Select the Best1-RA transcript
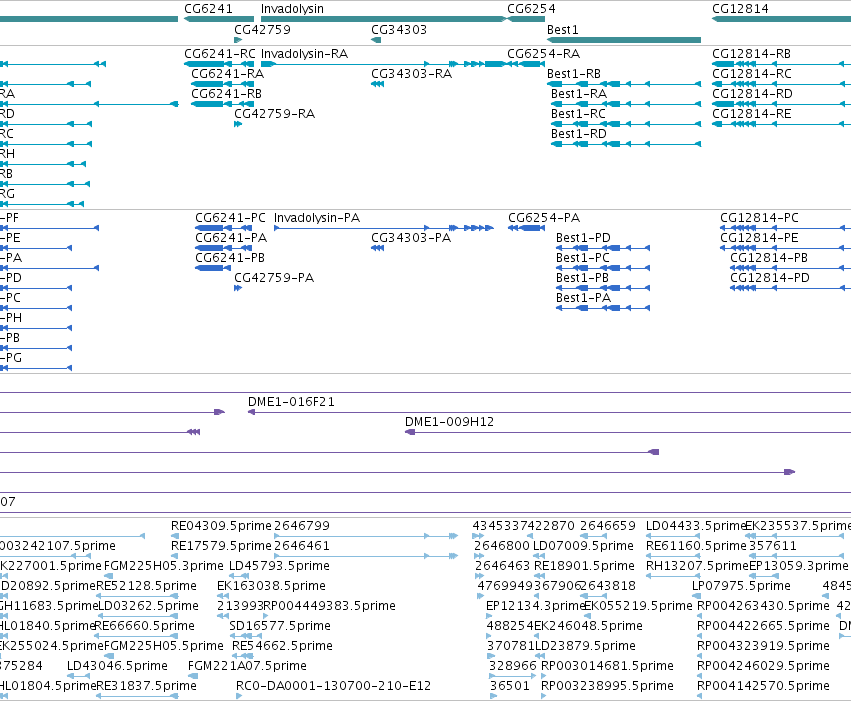The image size is (851, 701). tap(626, 104)
